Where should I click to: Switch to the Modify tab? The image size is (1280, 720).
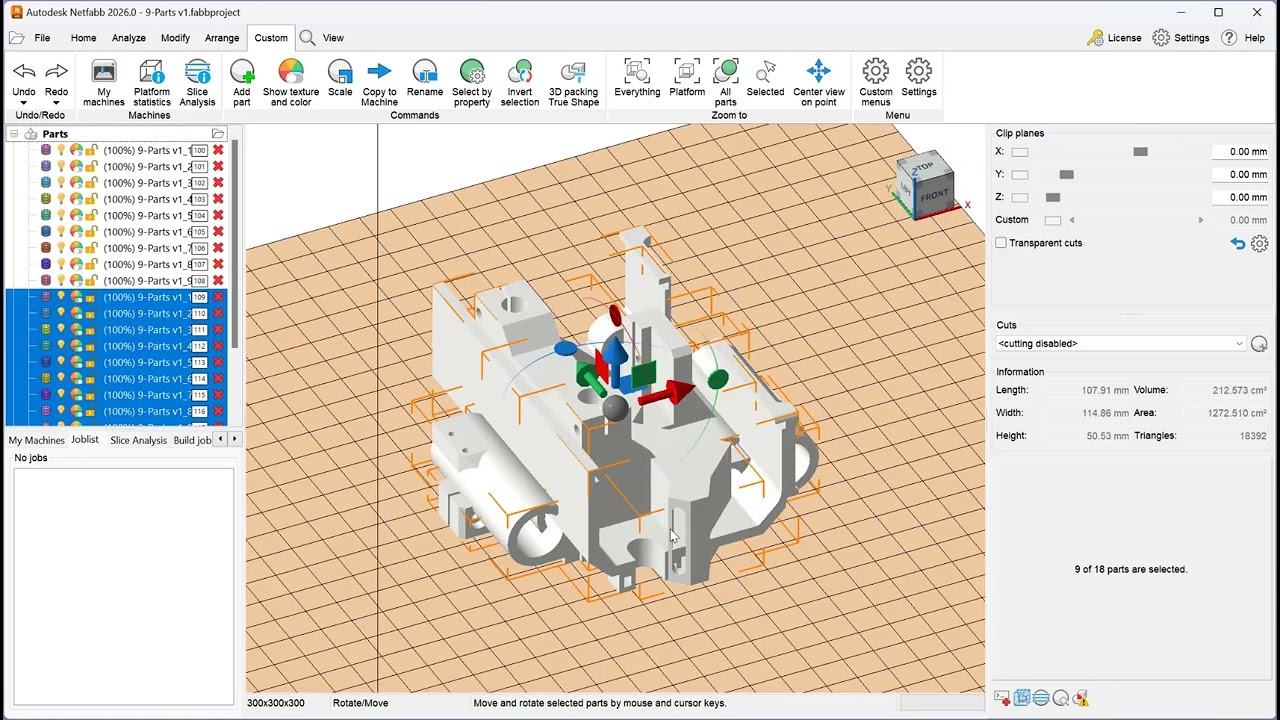tap(175, 38)
